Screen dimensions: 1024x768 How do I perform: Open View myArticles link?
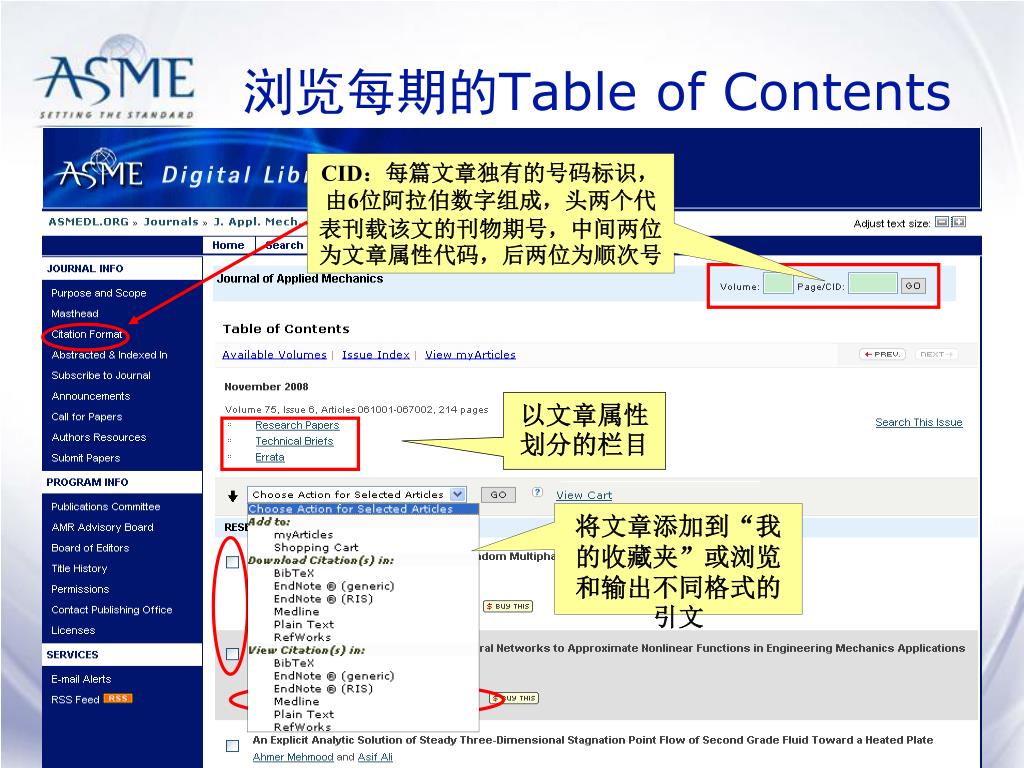pyautogui.click(x=470, y=355)
